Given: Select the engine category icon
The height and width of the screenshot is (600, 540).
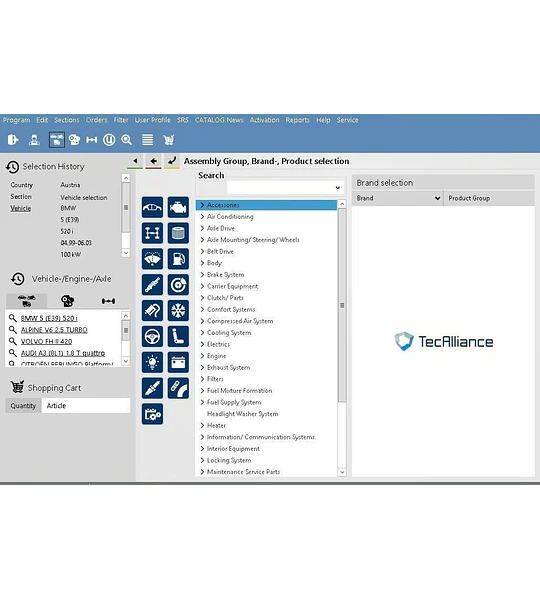Looking at the screenshot, I should (178, 207).
